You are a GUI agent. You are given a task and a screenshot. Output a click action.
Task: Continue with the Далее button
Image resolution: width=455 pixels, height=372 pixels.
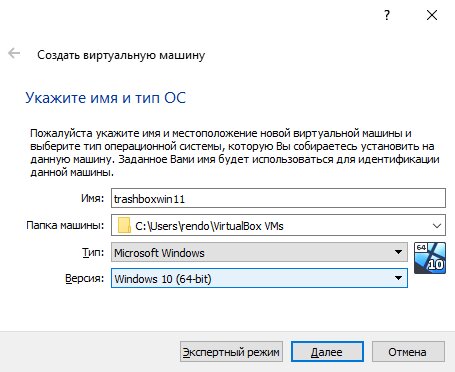327,352
